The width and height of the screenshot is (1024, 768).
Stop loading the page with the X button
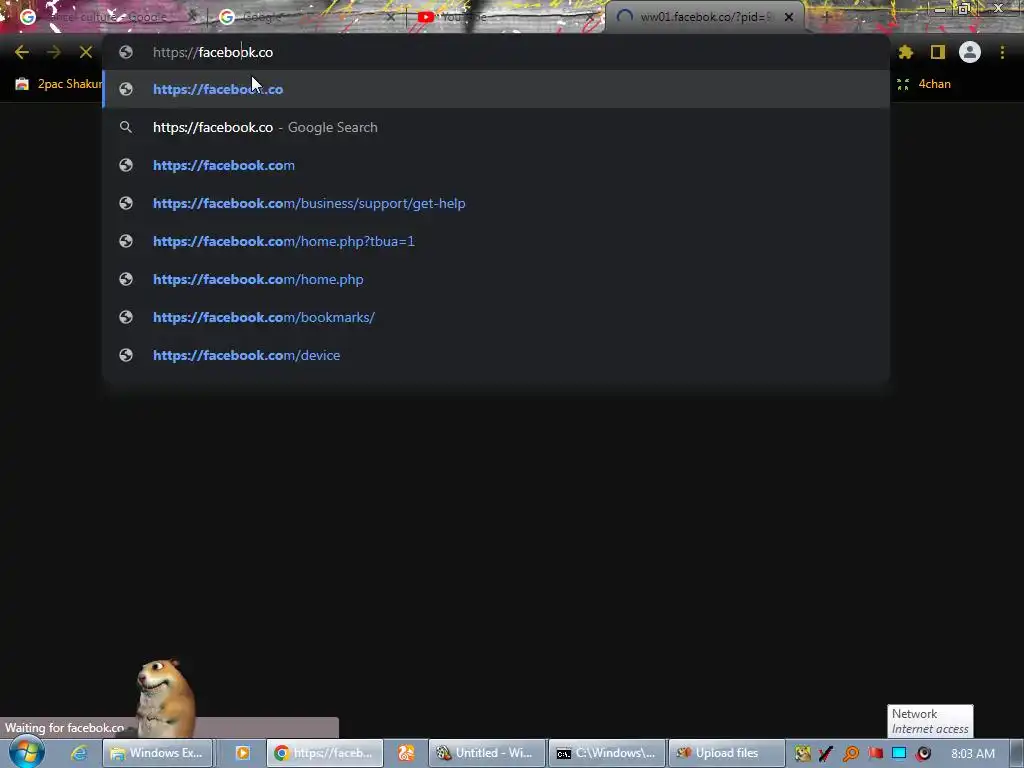tap(86, 52)
